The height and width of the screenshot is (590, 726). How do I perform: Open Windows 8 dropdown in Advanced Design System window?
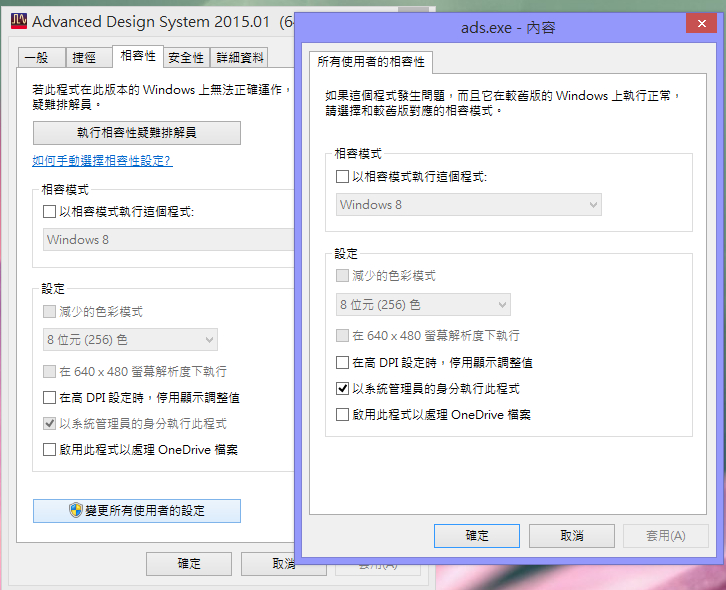169,239
